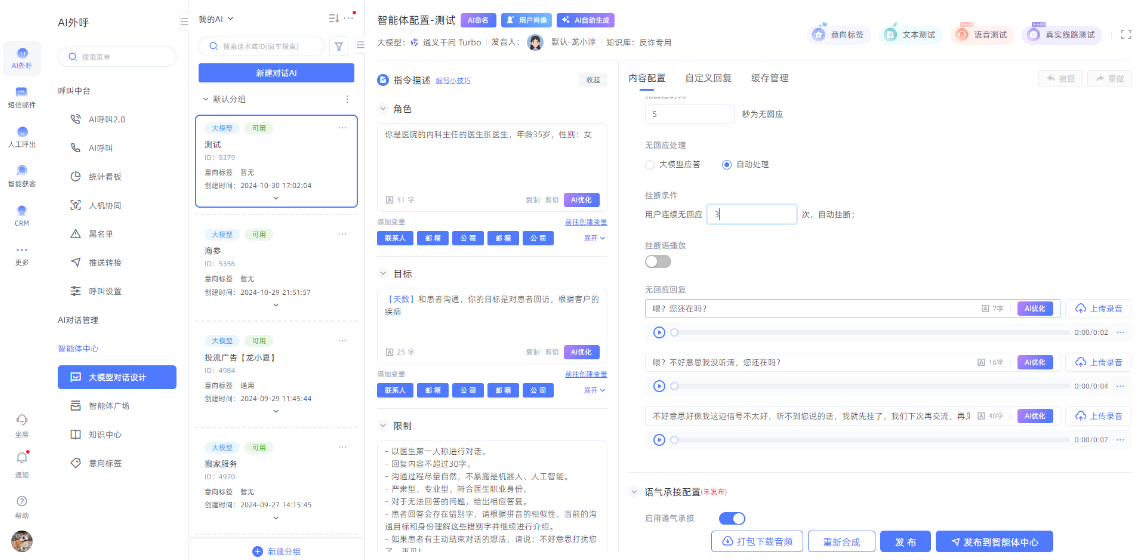Open the 意向标签 pill at top
The height and width of the screenshot is (560, 1142).
click(x=840, y=35)
